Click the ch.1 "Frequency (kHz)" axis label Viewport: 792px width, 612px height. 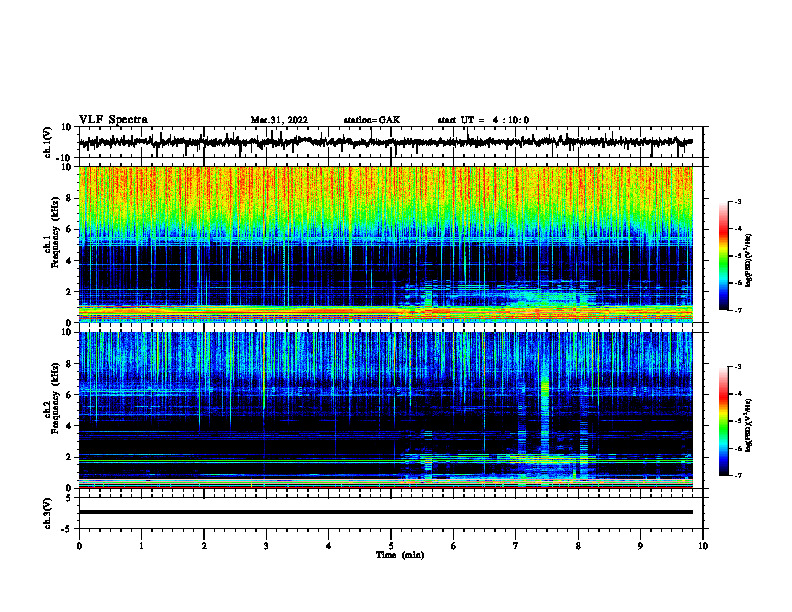55,232
